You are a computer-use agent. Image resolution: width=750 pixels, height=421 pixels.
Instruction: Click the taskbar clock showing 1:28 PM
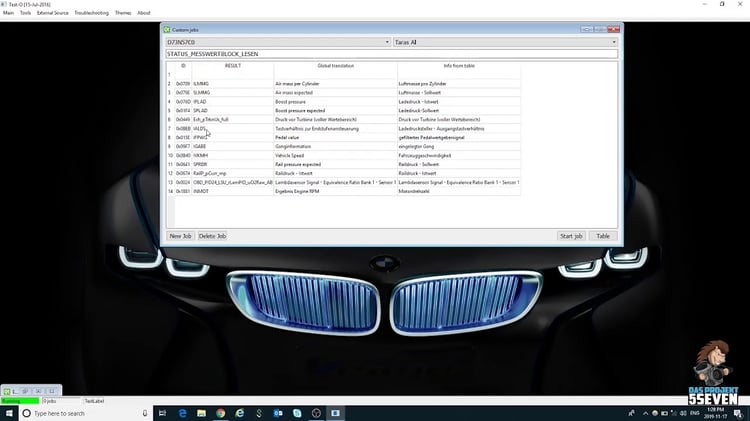pyautogui.click(x=715, y=413)
